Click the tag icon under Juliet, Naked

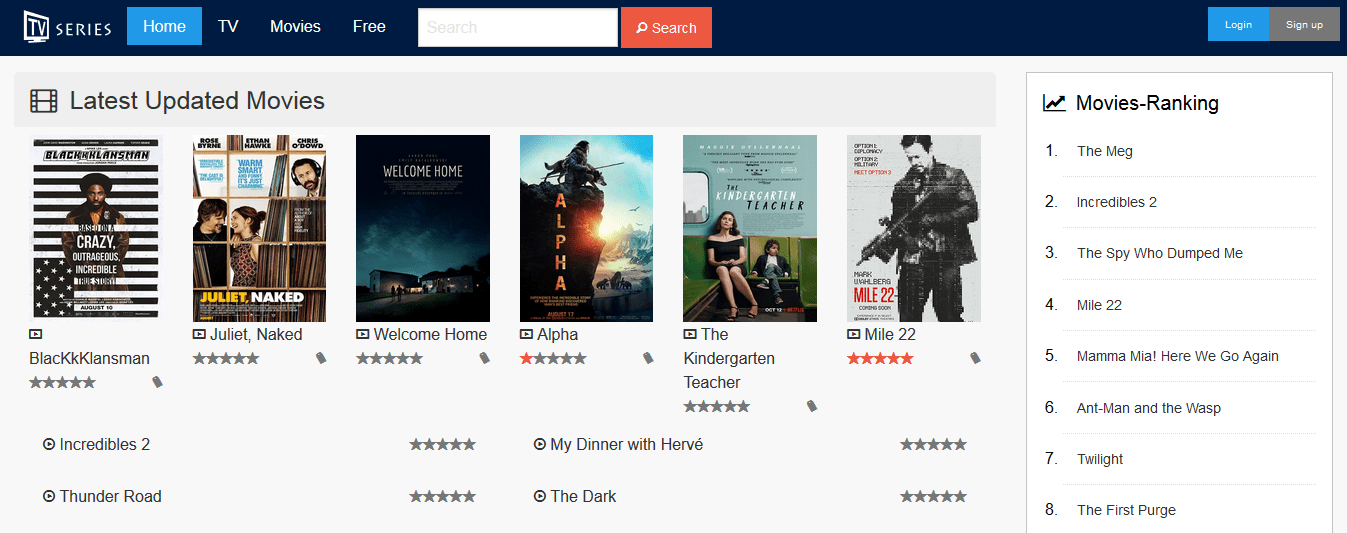pos(321,358)
